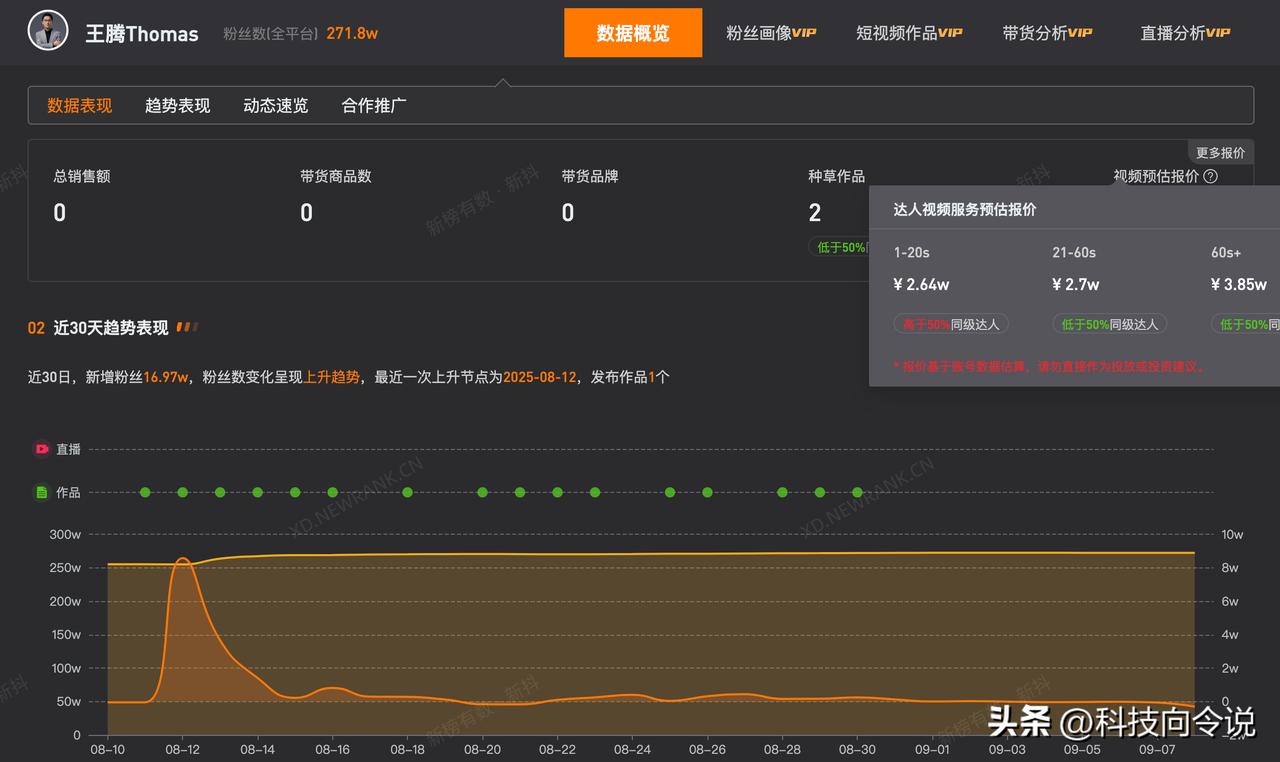Select the 数据表现 sub-tab

point(80,105)
